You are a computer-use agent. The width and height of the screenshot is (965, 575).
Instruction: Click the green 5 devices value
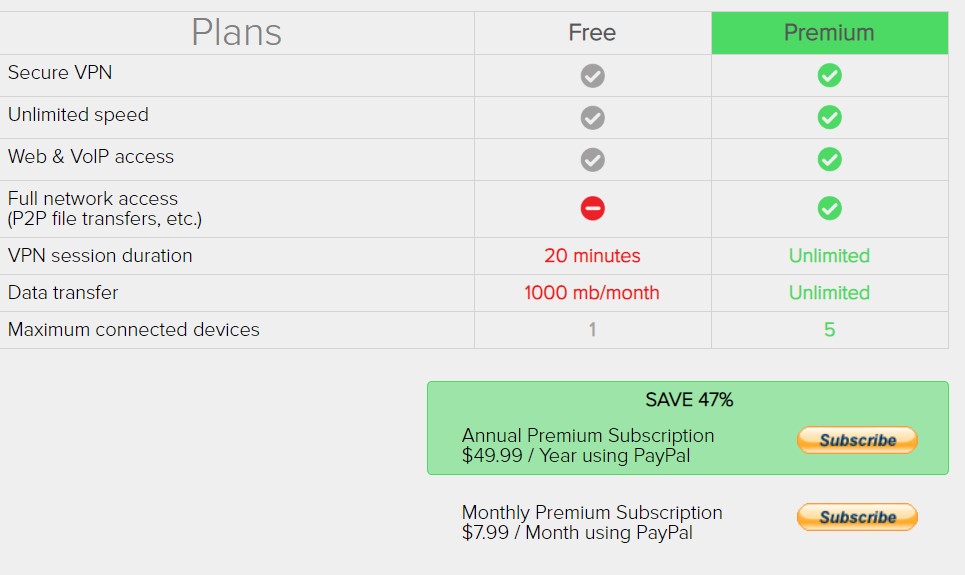[x=830, y=330]
